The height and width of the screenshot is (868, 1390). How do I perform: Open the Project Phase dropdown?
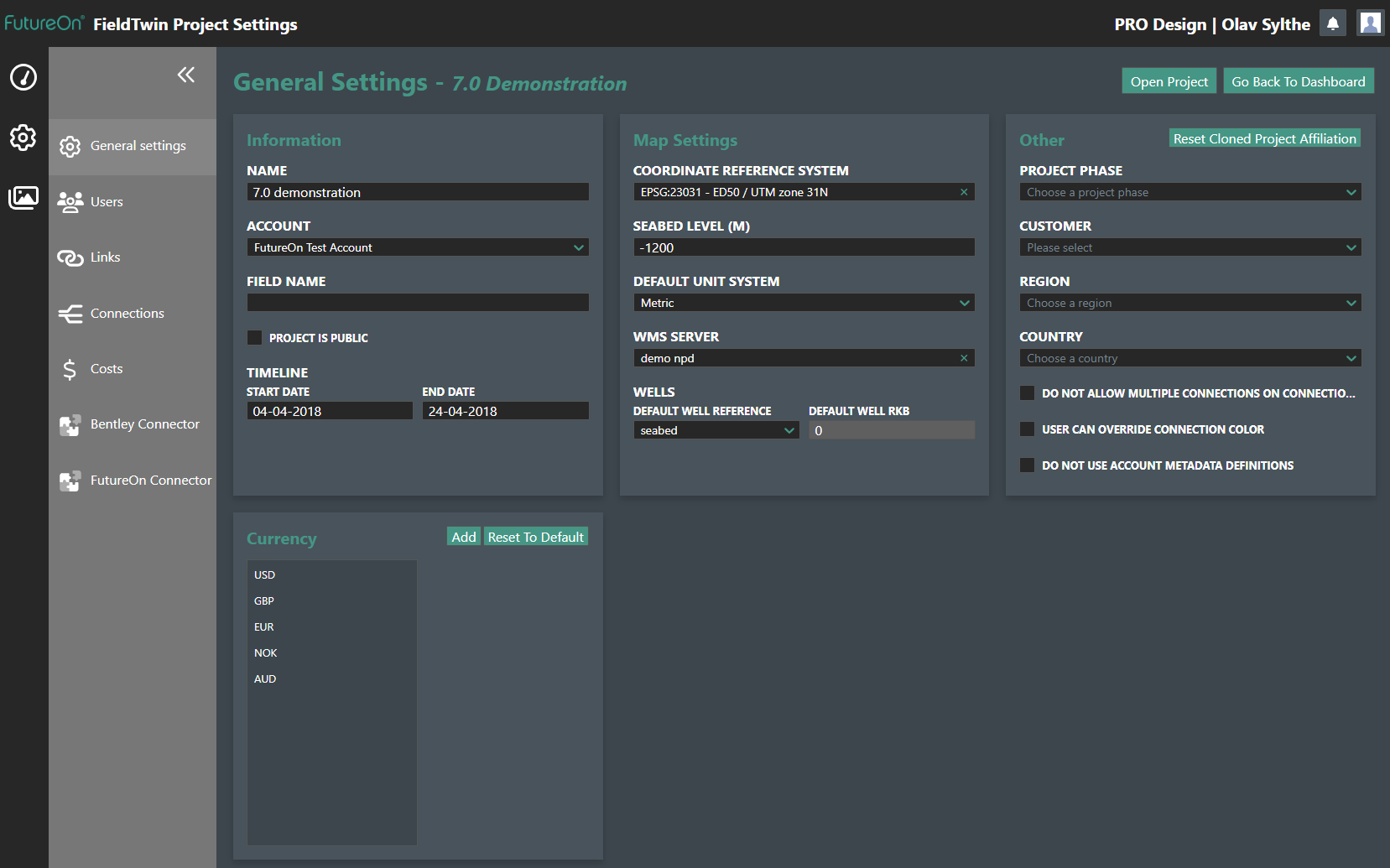point(1190,192)
